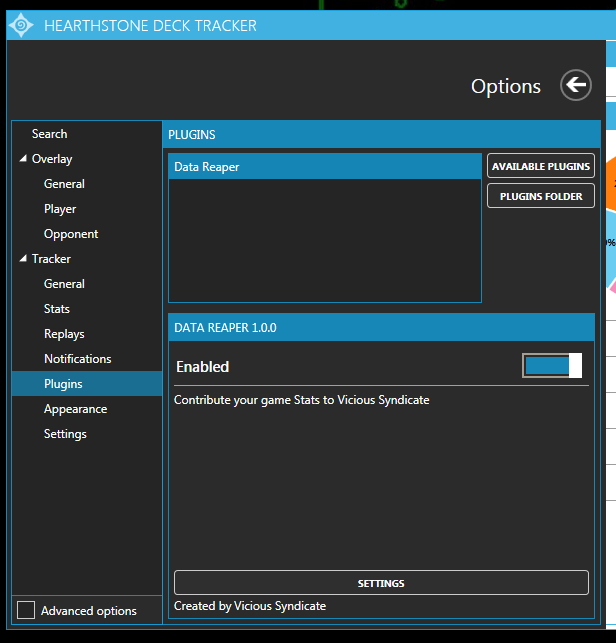616x643 pixels.
Task: Select Data Reaper in the plugins list
Action: click(x=325, y=166)
